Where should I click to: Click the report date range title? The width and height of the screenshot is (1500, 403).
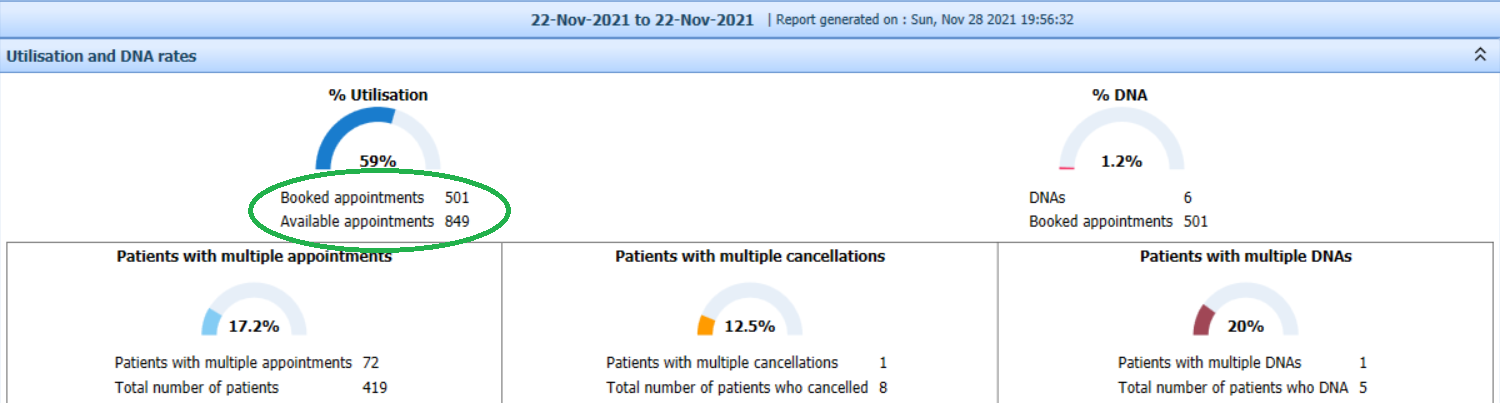point(642,19)
